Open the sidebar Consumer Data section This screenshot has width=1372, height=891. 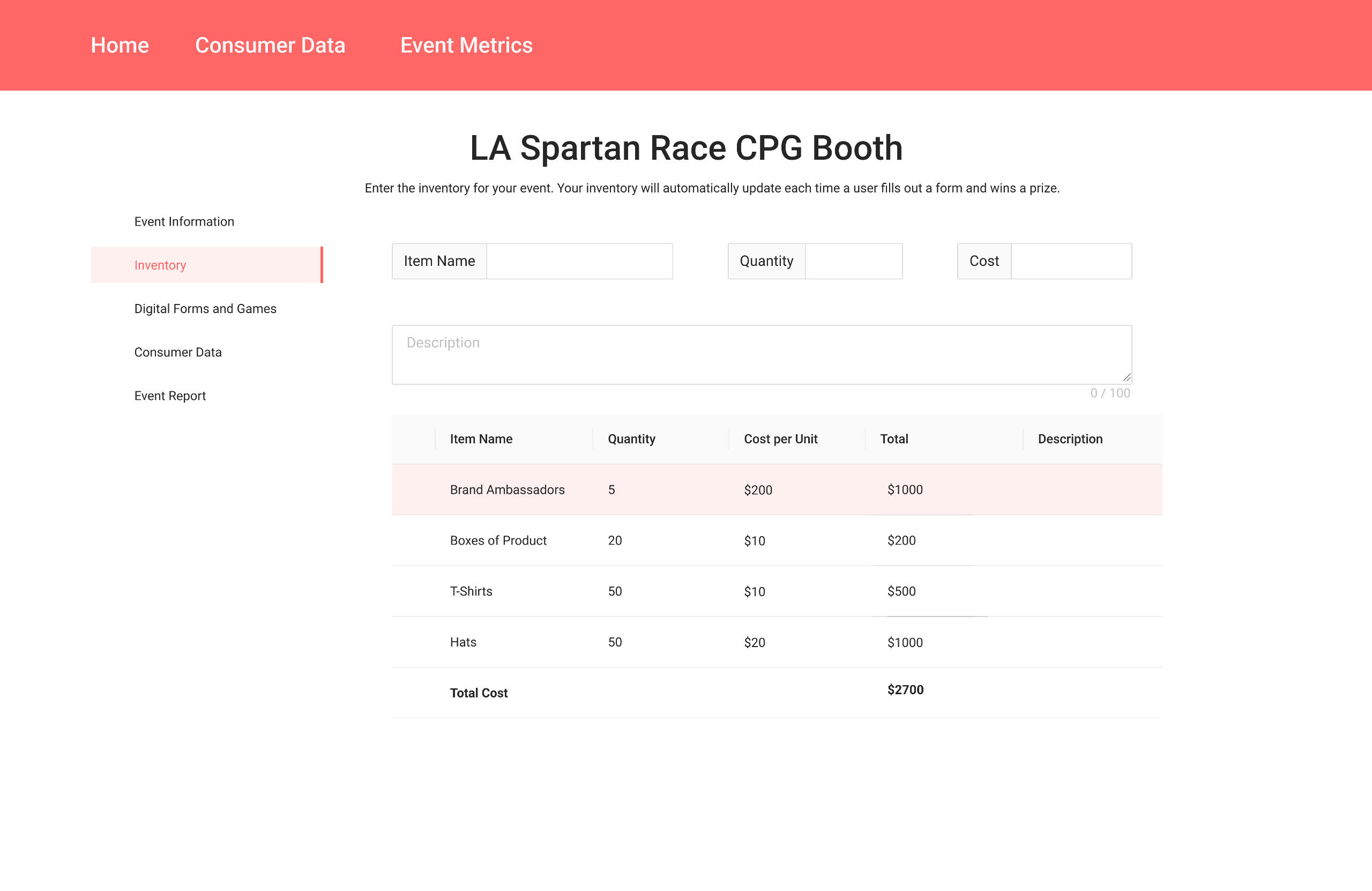tap(177, 352)
